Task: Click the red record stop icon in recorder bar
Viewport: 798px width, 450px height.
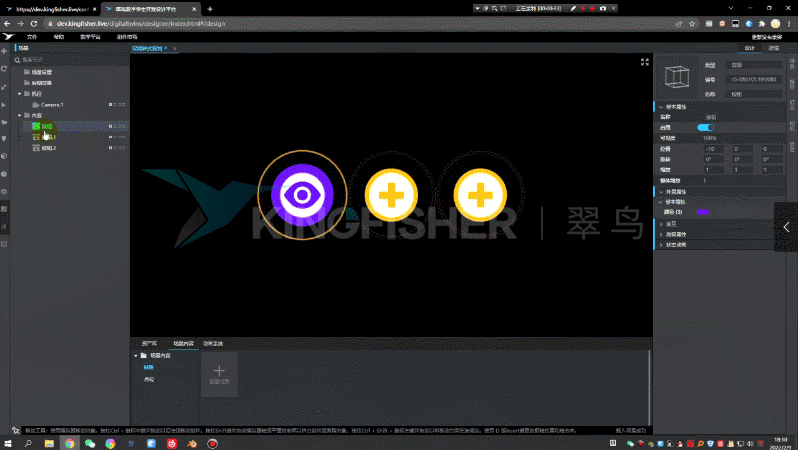Action: pyautogui.click(x=592, y=9)
